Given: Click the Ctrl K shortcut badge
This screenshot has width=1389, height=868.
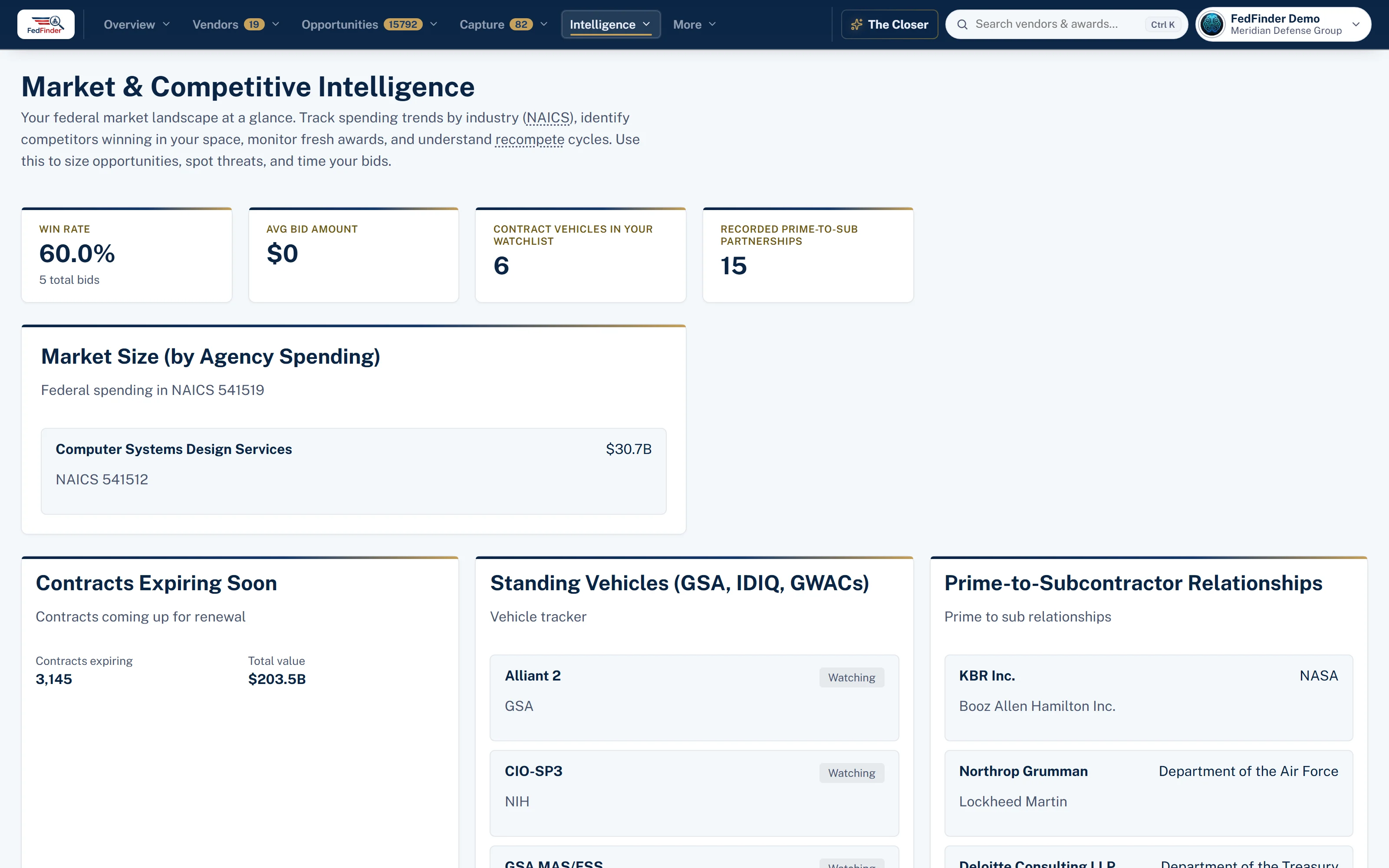Looking at the screenshot, I should coord(1163,25).
